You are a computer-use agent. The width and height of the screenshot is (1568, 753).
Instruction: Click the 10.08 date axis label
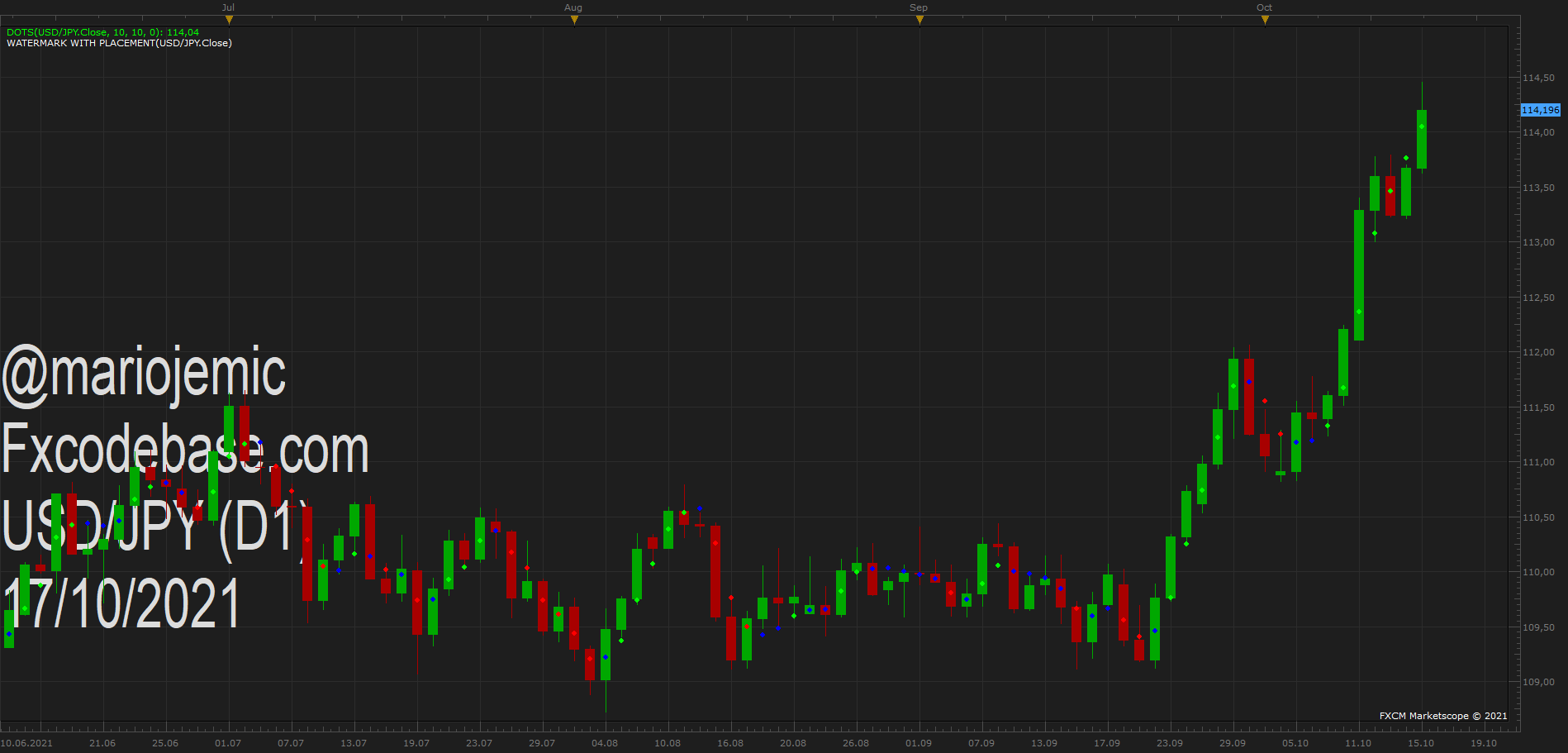(x=668, y=743)
